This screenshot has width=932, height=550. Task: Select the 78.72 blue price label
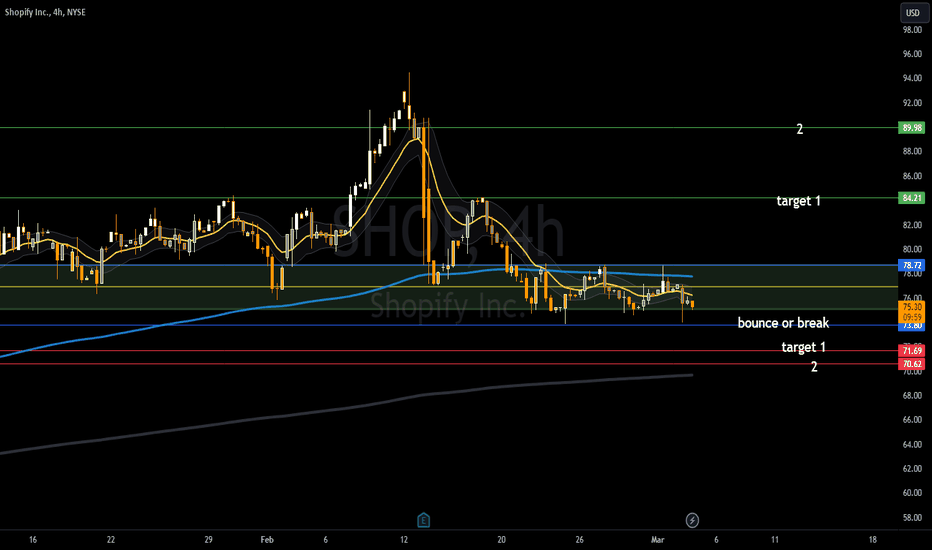pyautogui.click(x=912, y=265)
